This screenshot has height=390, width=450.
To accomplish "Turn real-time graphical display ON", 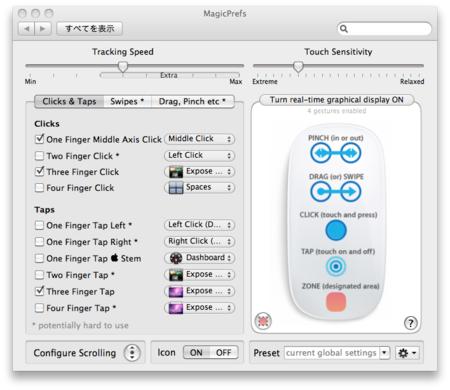I will tap(337, 100).
